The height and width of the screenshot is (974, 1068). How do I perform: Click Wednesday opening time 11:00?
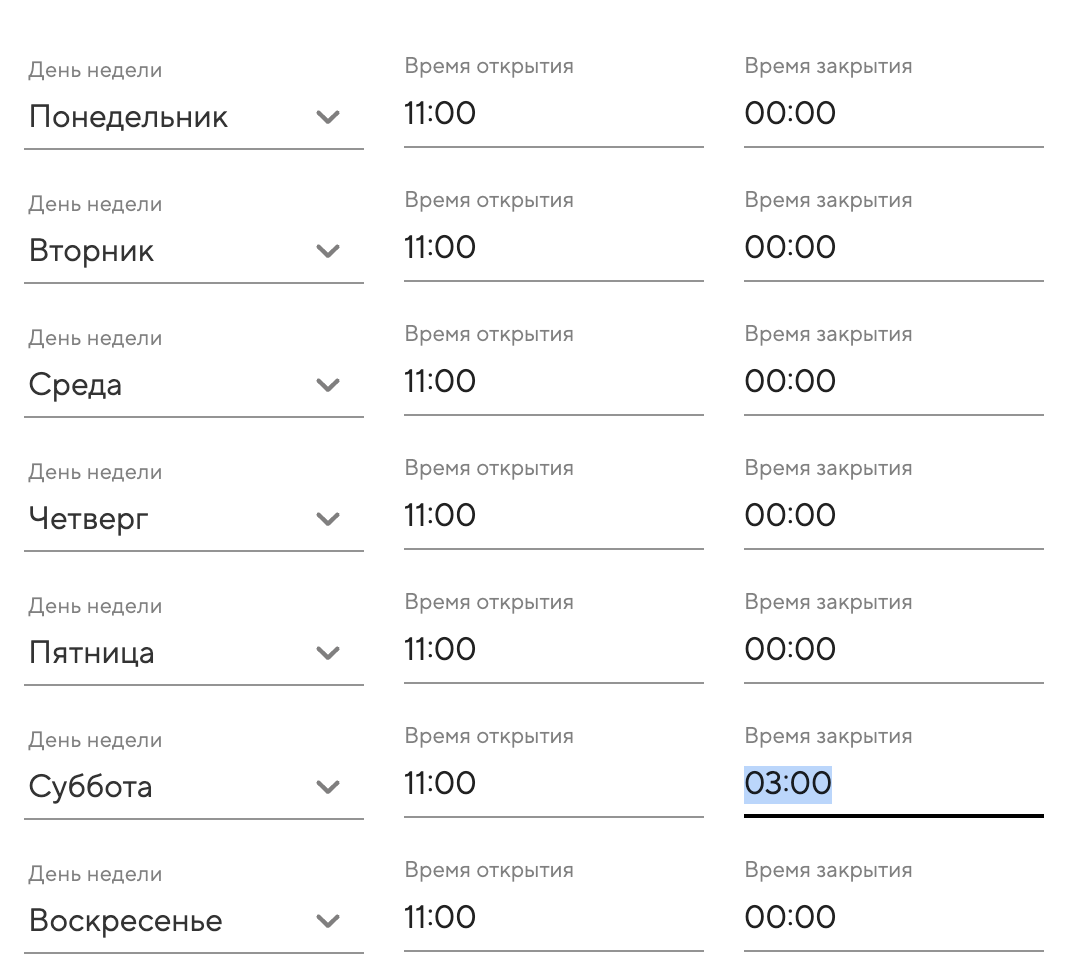point(441,381)
